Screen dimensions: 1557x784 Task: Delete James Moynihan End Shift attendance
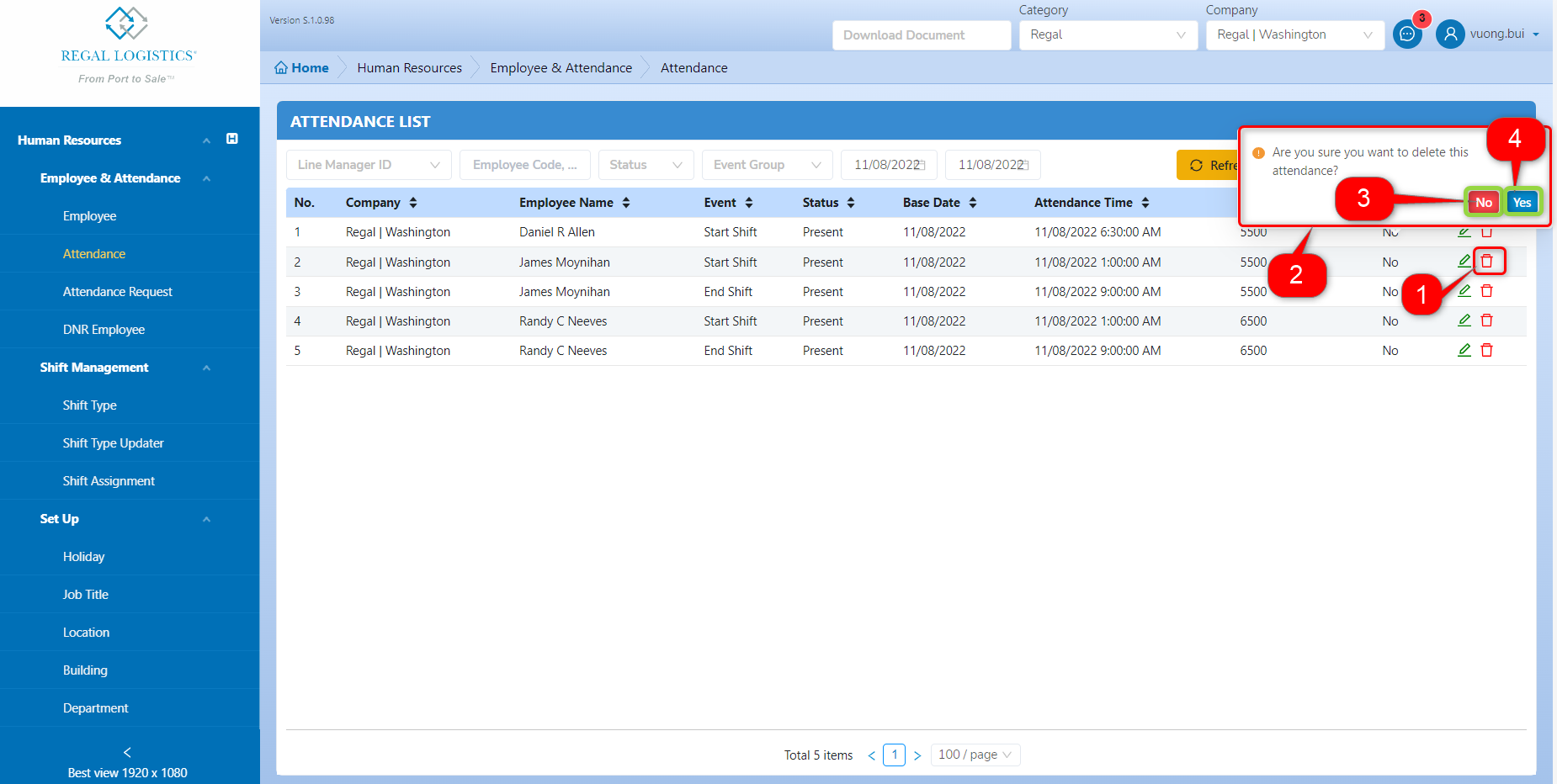click(1487, 291)
